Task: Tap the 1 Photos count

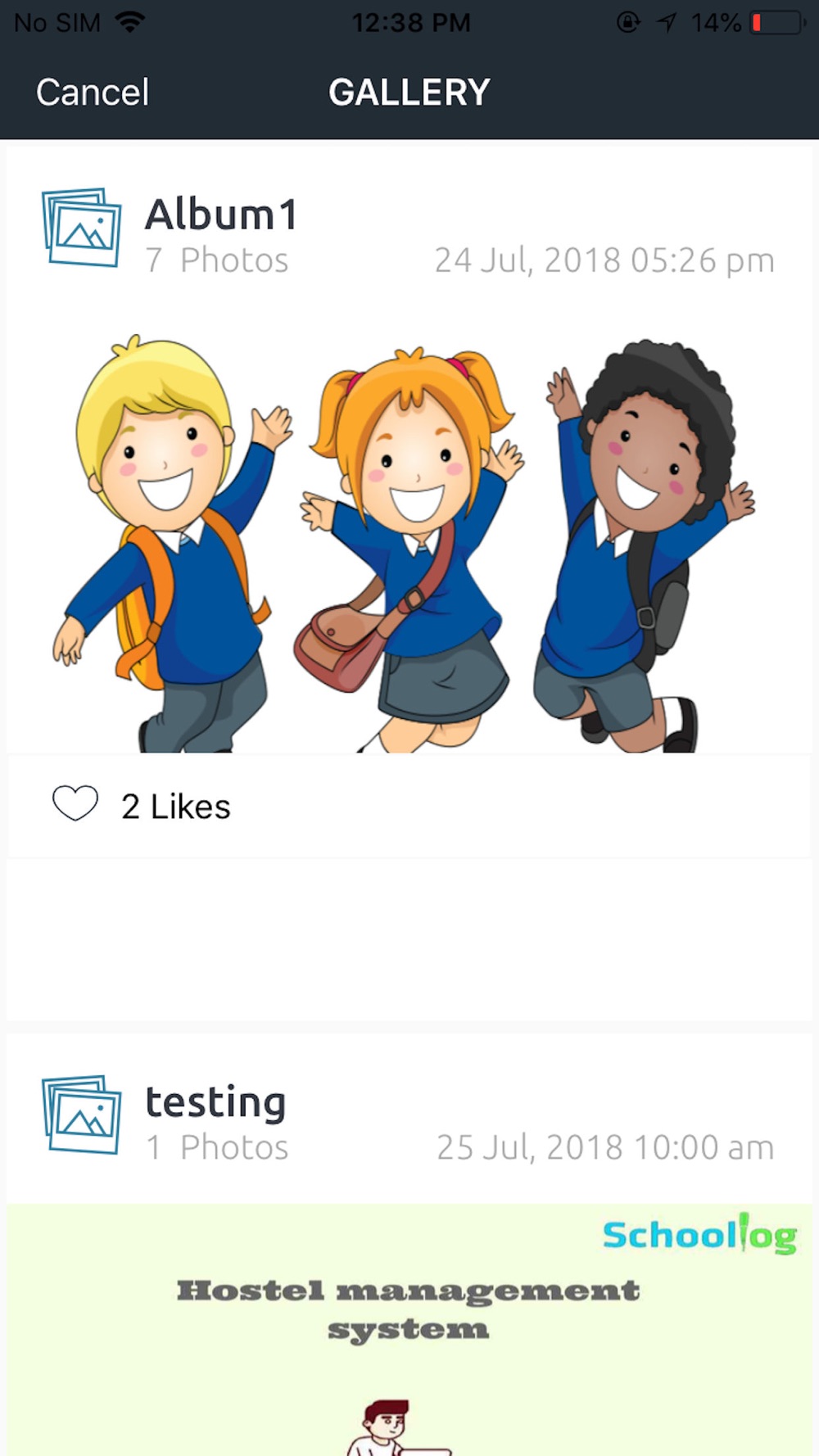Action: 217,1147
